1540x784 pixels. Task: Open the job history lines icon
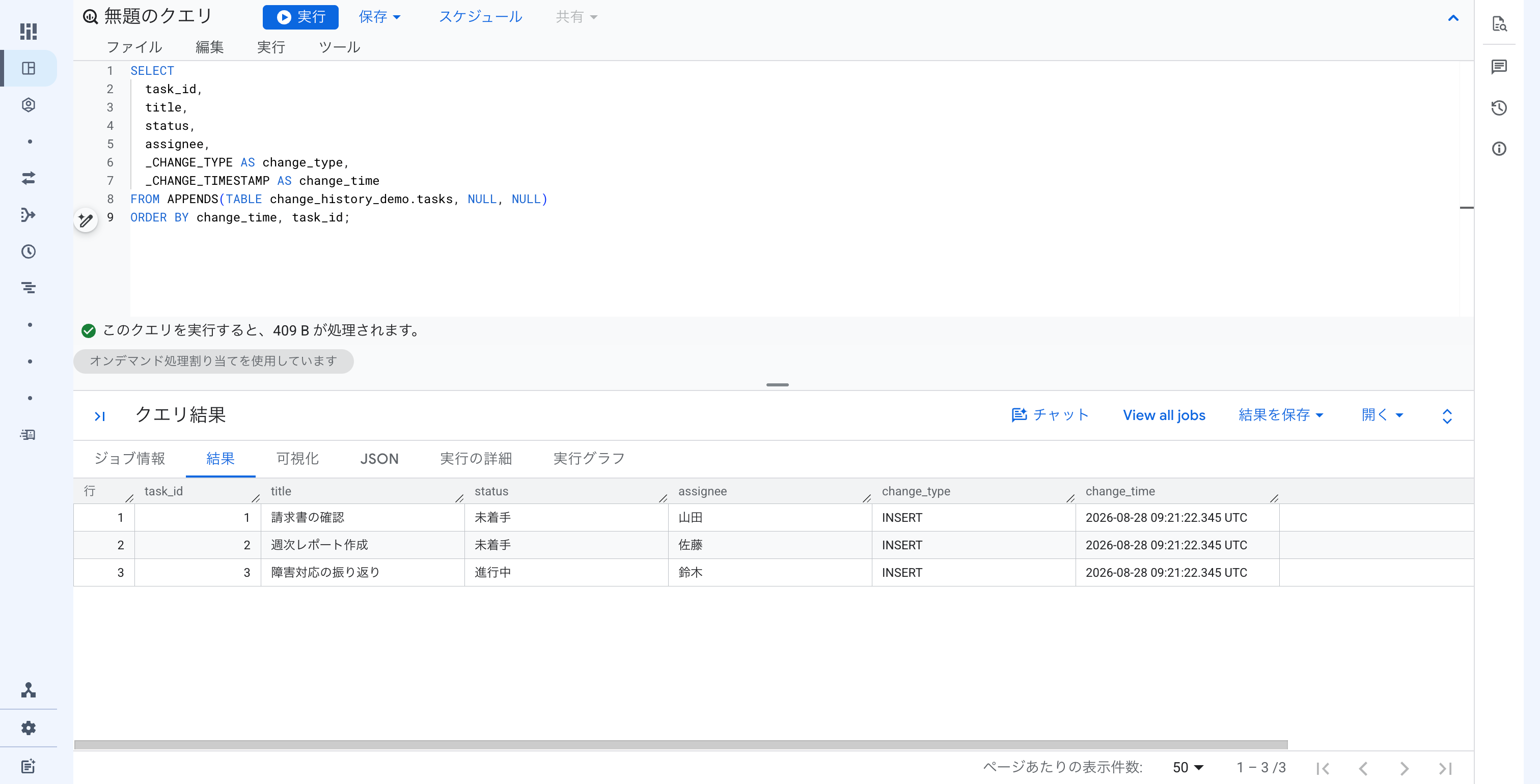tap(28, 288)
